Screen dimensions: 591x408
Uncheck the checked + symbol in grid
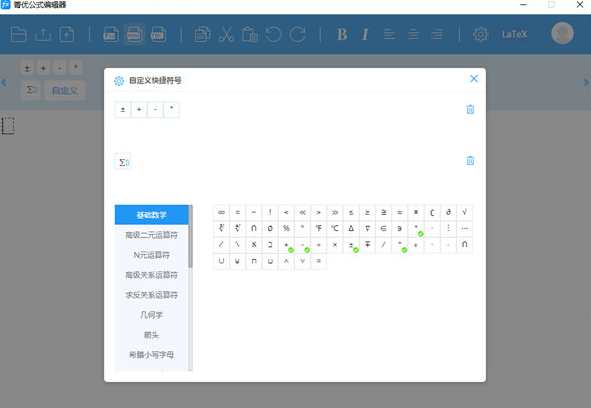pos(286,245)
